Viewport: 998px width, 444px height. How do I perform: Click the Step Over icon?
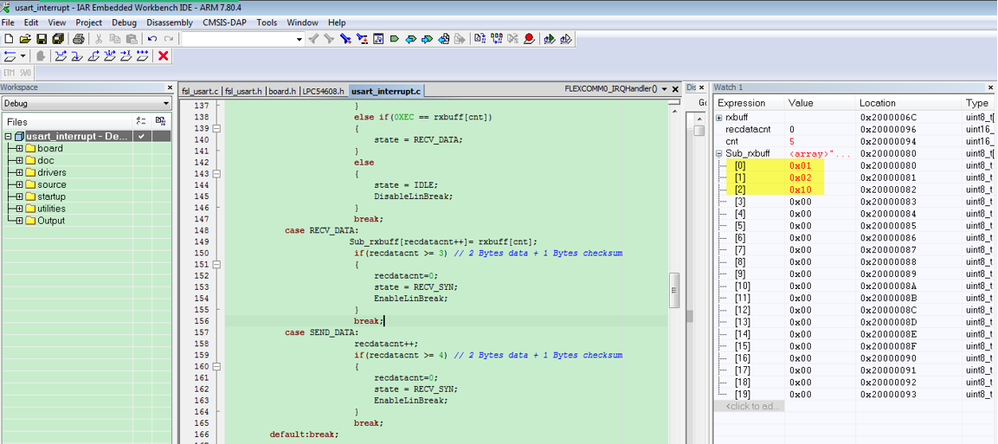[x=60, y=56]
